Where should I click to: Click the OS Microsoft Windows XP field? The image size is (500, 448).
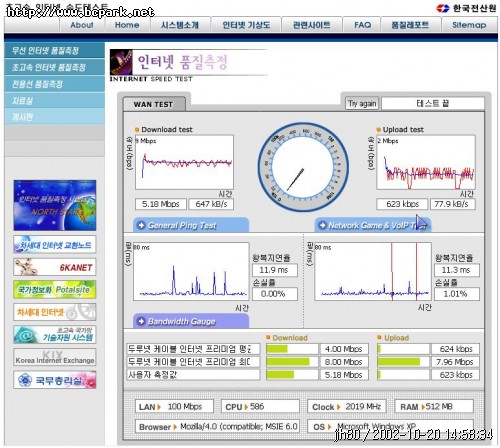[390, 426]
